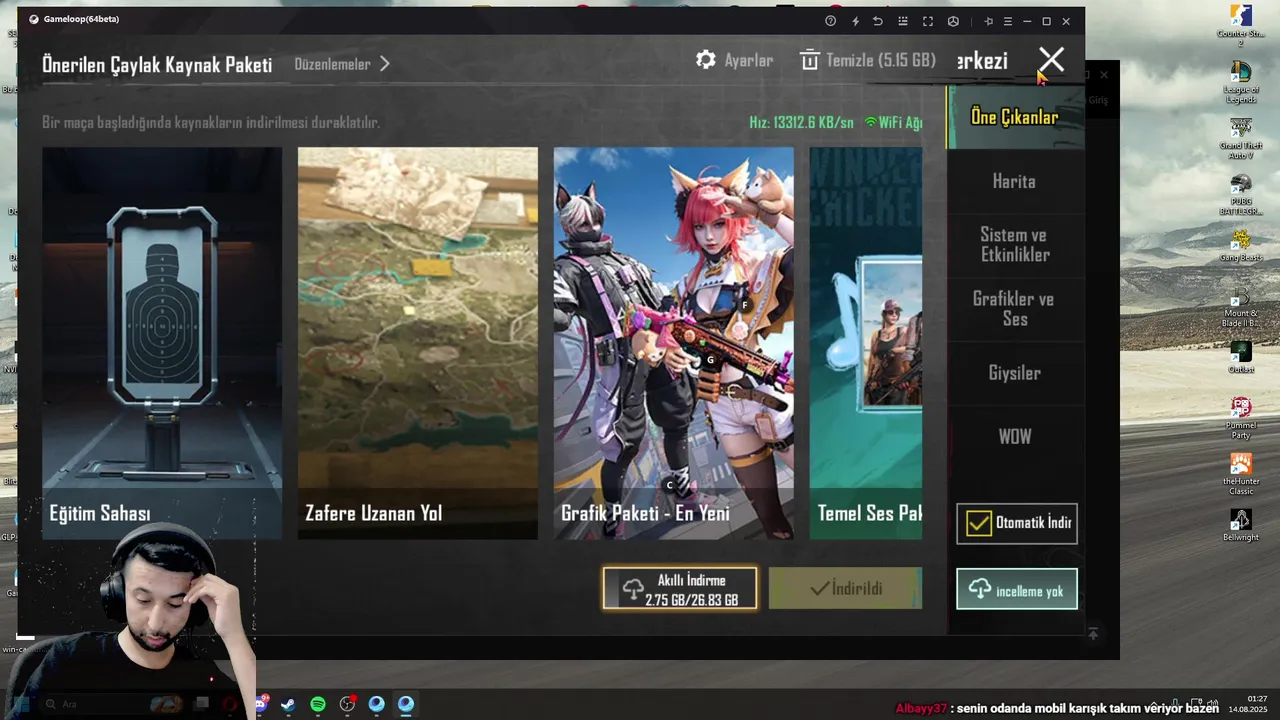Click the active Gameloop taskbar icon
The image size is (1280, 720).
[x=406, y=704]
